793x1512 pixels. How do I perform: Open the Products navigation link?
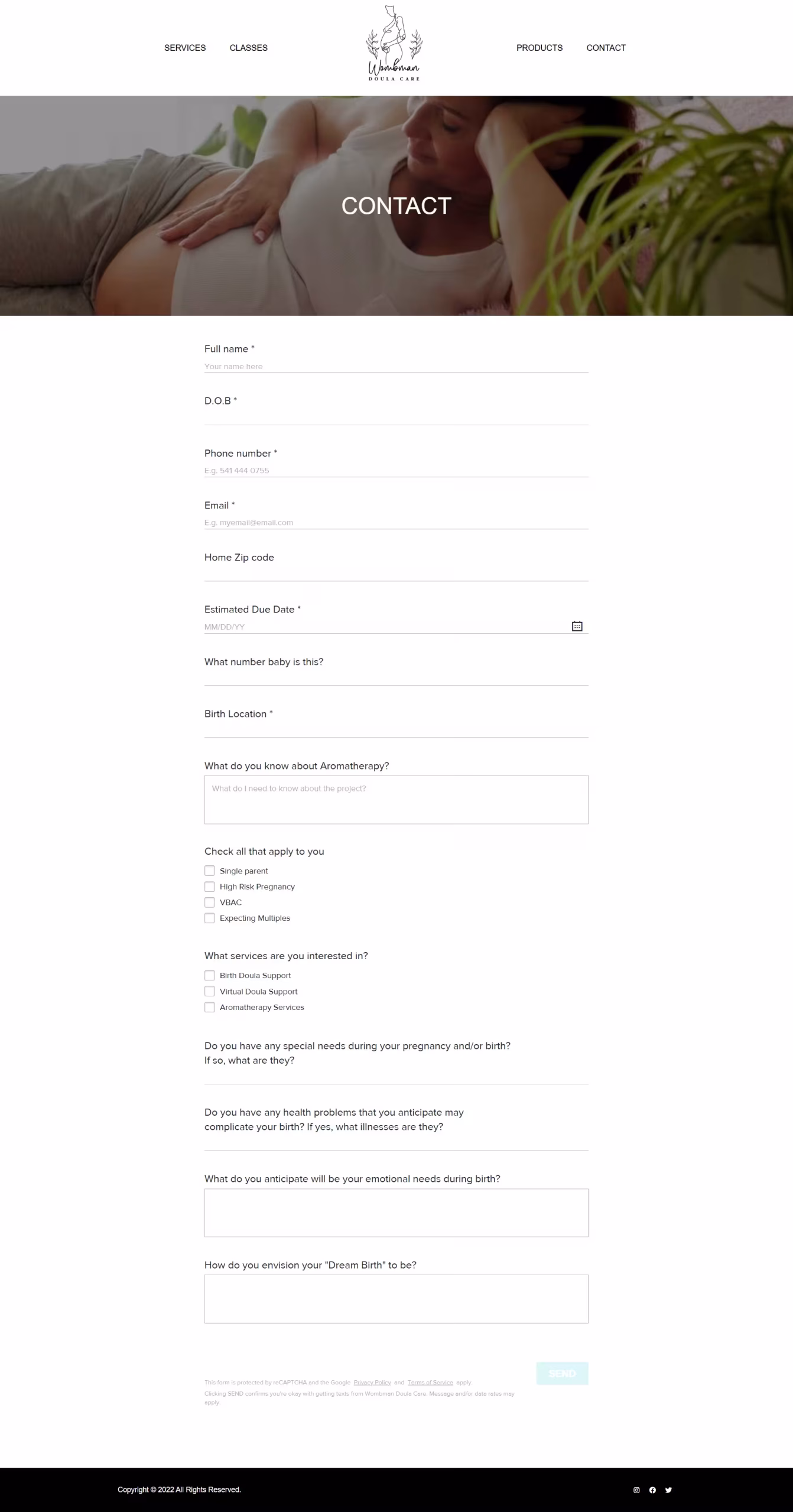pos(539,48)
